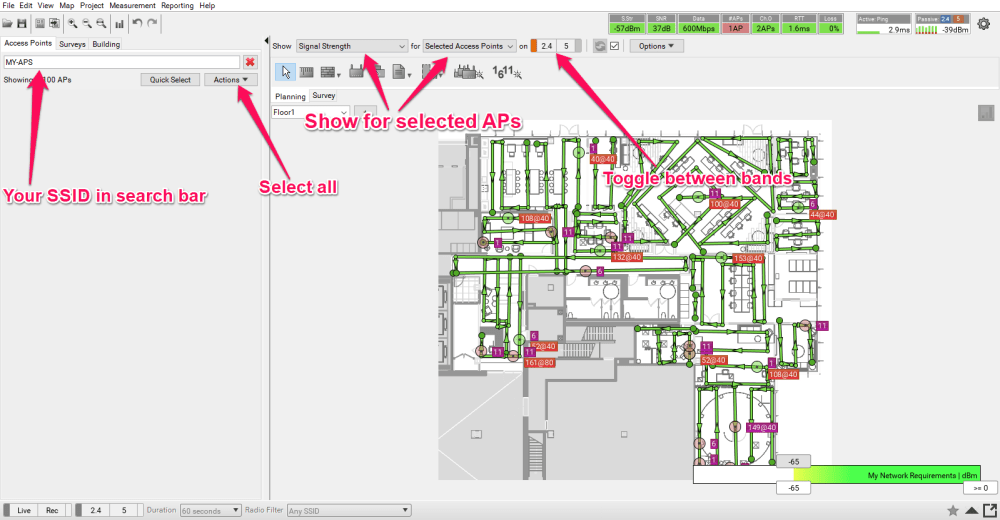Undo the last action

click(137, 23)
